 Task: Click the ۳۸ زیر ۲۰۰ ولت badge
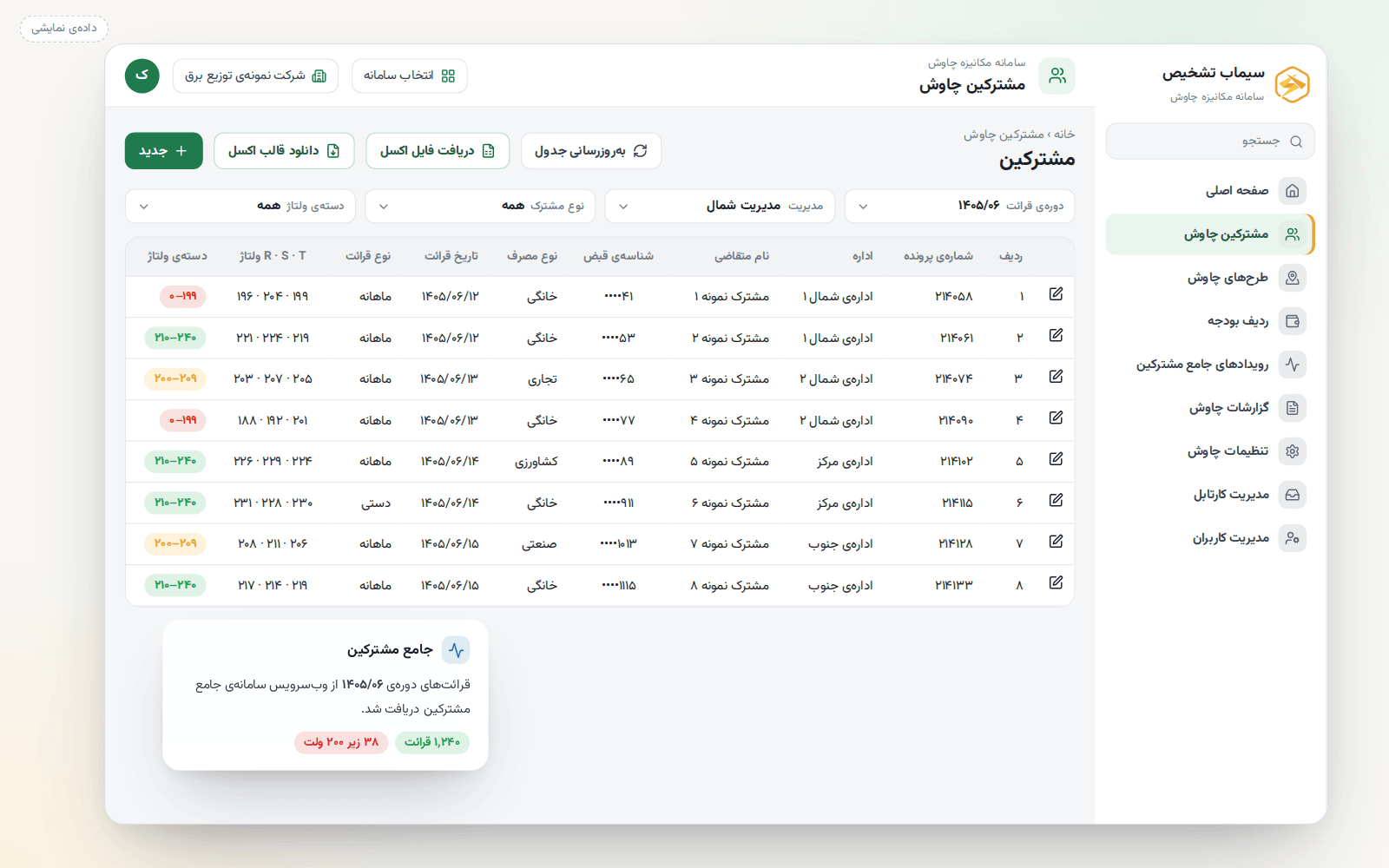(341, 742)
